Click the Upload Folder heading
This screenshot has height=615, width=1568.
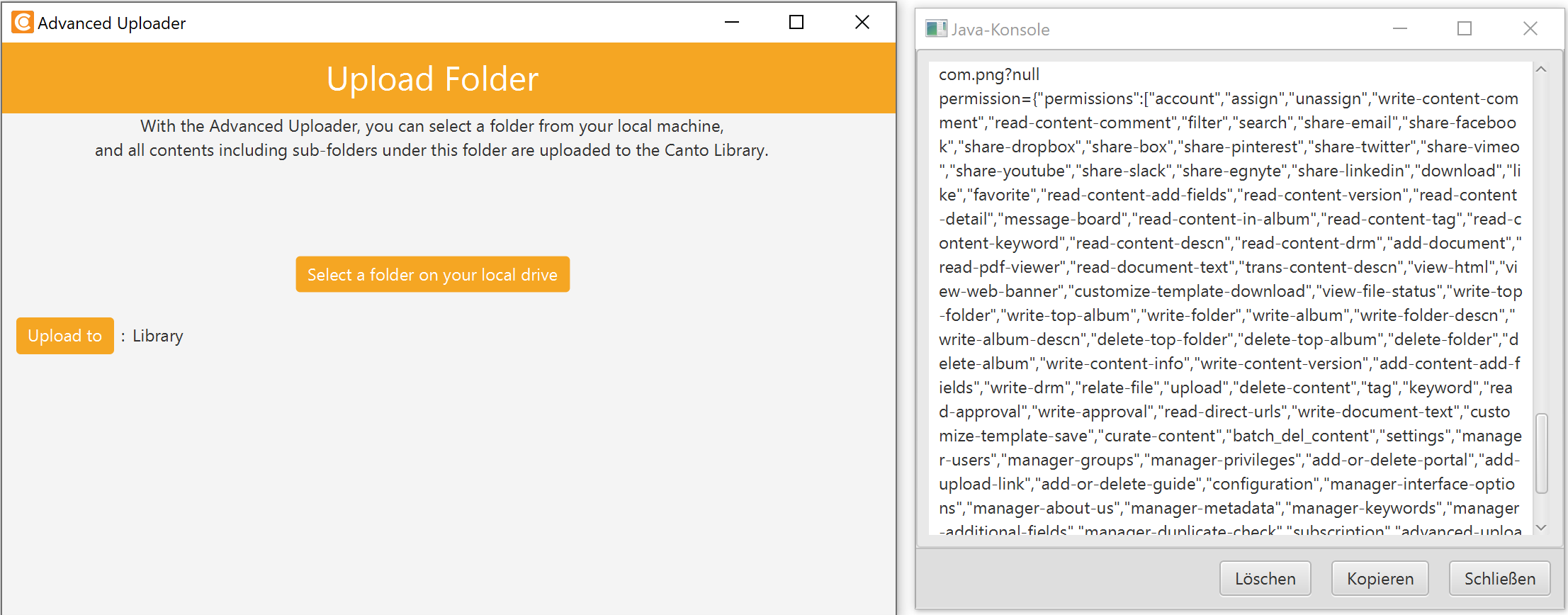[432, 79]
